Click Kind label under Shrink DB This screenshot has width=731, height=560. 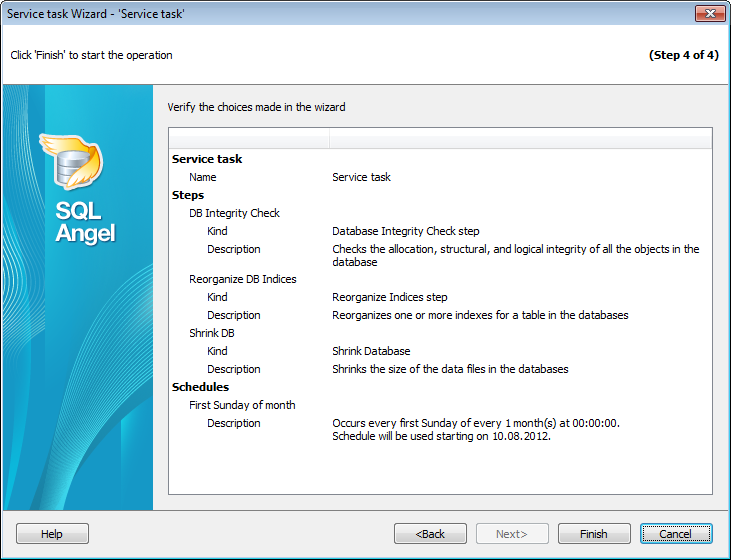coord(217,351)
